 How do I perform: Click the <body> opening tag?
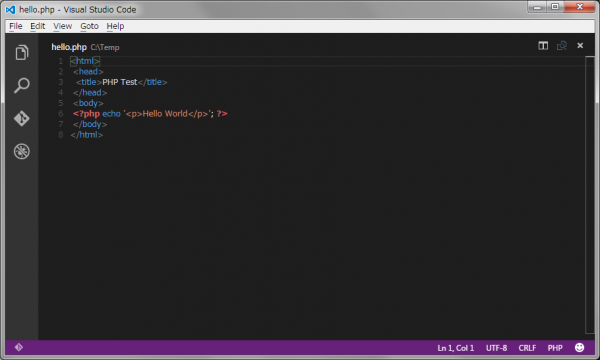(x=88, y=103)
